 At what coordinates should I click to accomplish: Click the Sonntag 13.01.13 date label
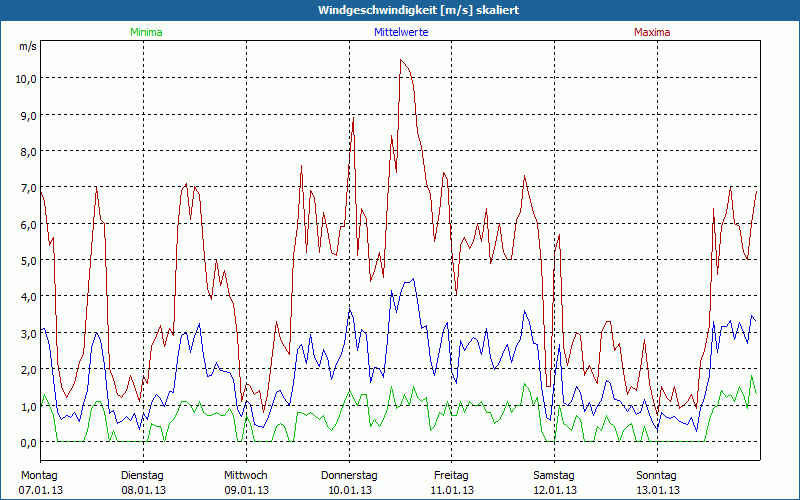point(657,483)
